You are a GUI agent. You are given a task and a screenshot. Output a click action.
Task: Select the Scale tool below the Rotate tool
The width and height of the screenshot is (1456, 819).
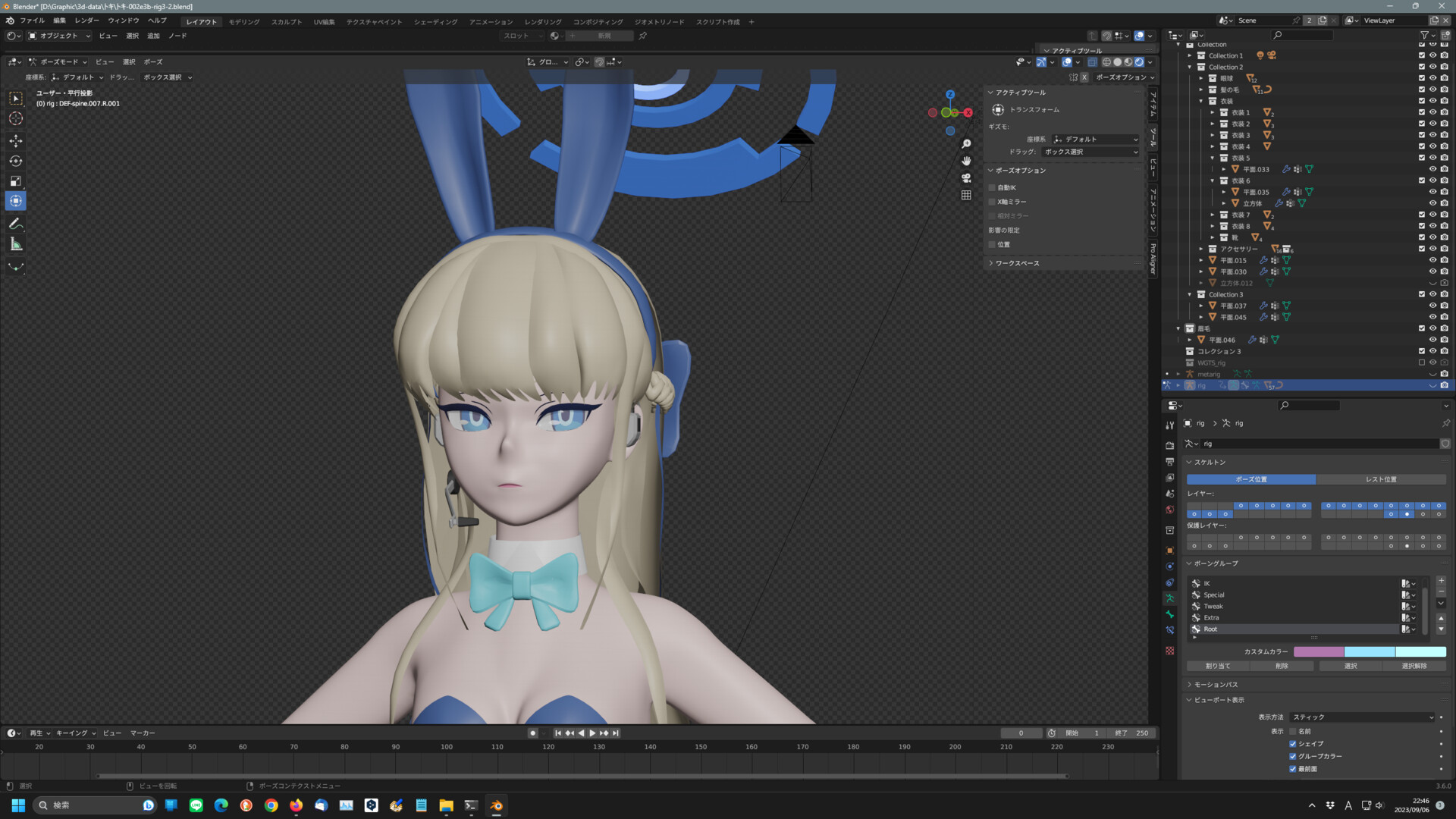(x=15, y=180)
